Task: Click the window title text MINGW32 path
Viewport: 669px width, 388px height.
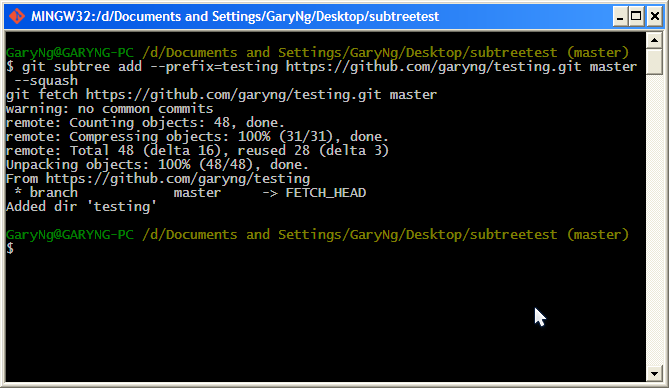Action: click(x=235, y=17)
